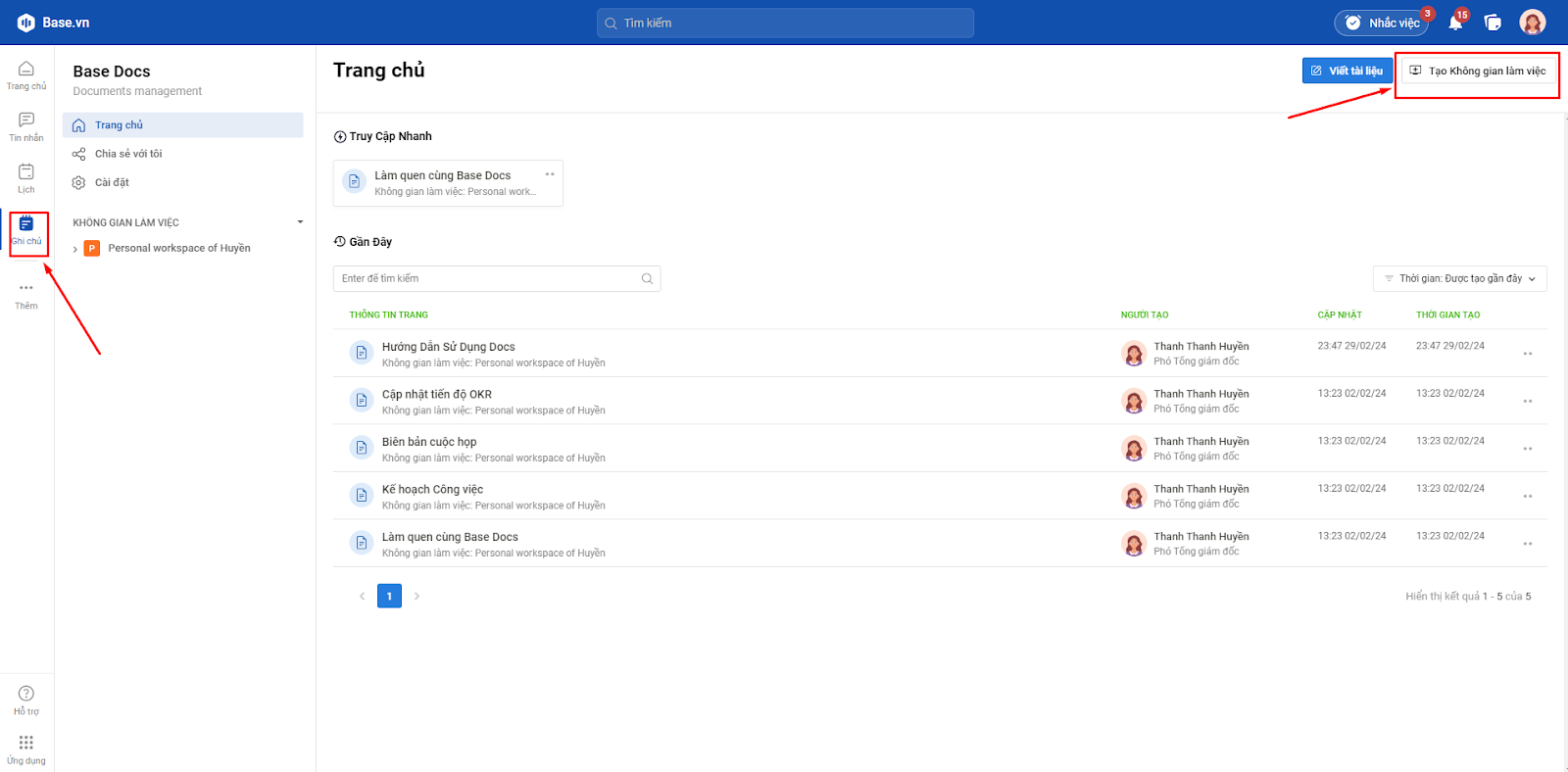
Task: Open Làm quen cùng Base Docs list row
Action: 450,537
